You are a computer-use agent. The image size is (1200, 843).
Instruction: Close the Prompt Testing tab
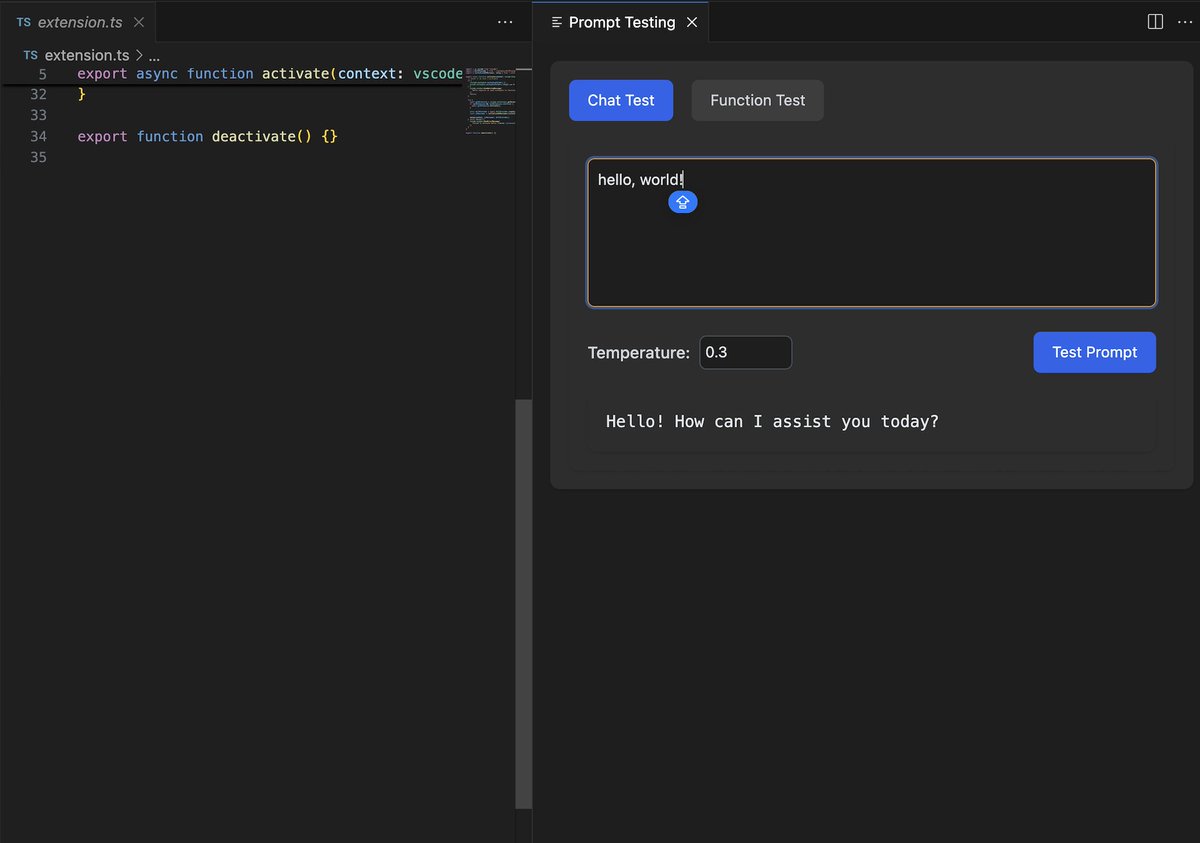coord(692,22)
